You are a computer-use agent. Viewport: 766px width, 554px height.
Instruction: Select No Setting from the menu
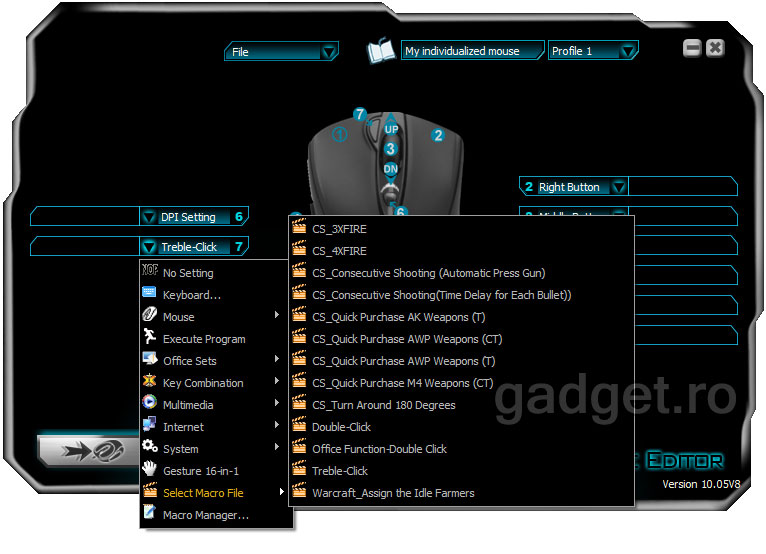coord(188,273)
